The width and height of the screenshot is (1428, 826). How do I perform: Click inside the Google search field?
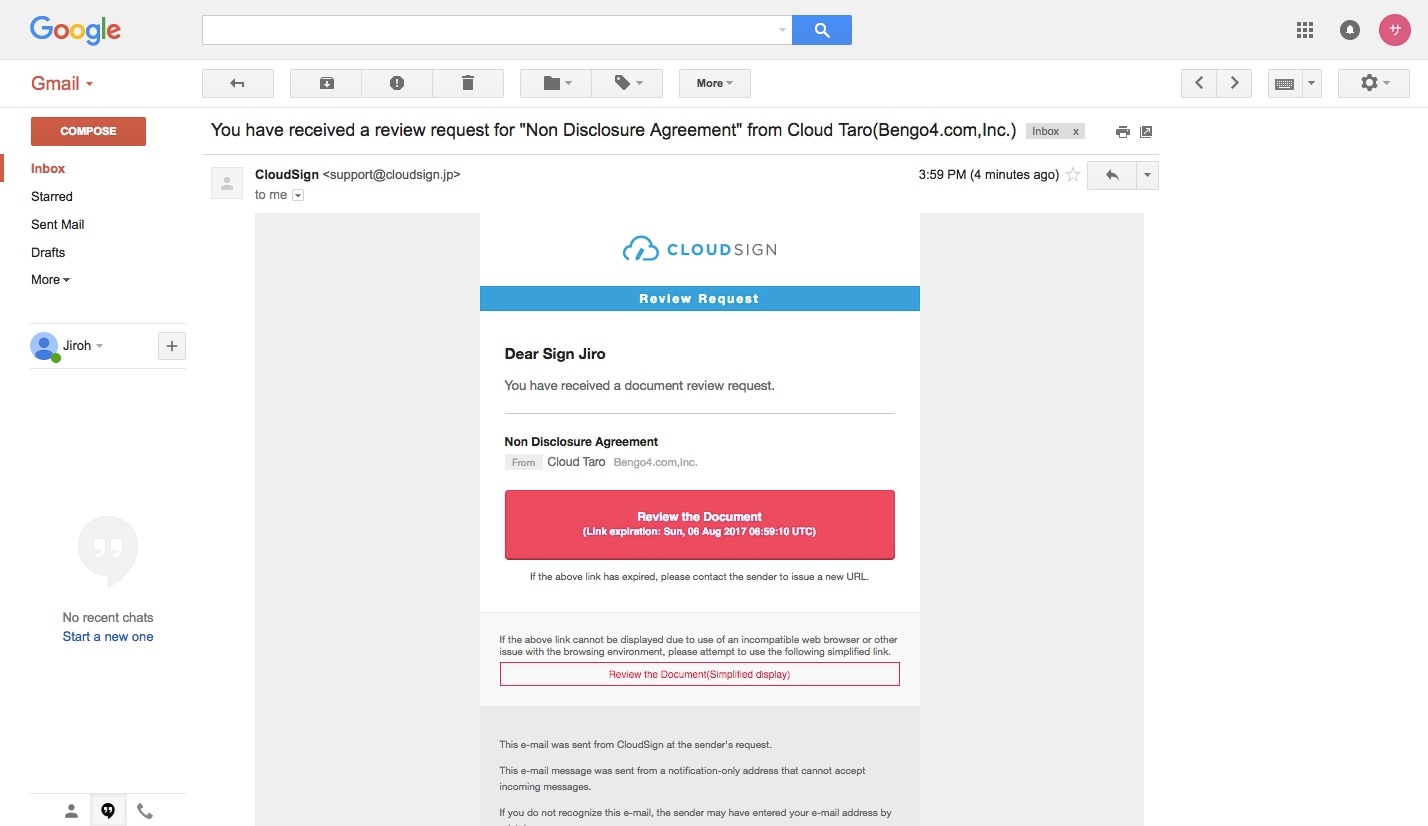coord(488,30)
